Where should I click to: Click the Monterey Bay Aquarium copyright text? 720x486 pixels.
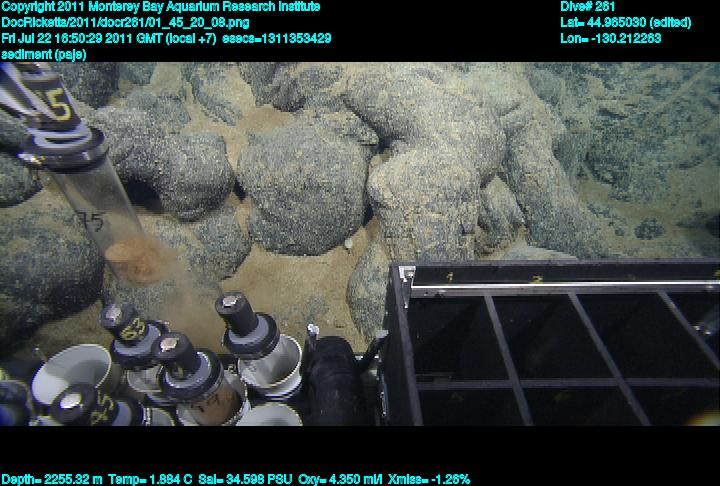(x=160, y=7)
